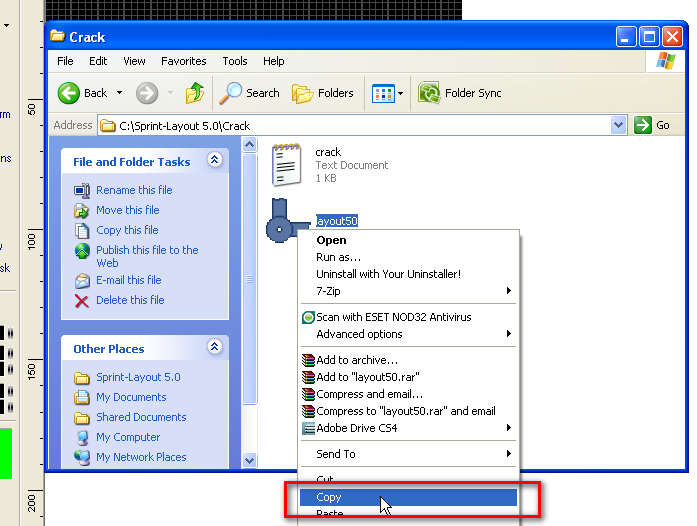This screenshot has height=526, width=697.
Task: Expand Adobe Drive CS4 submenu entry
Action: (409, 428)
